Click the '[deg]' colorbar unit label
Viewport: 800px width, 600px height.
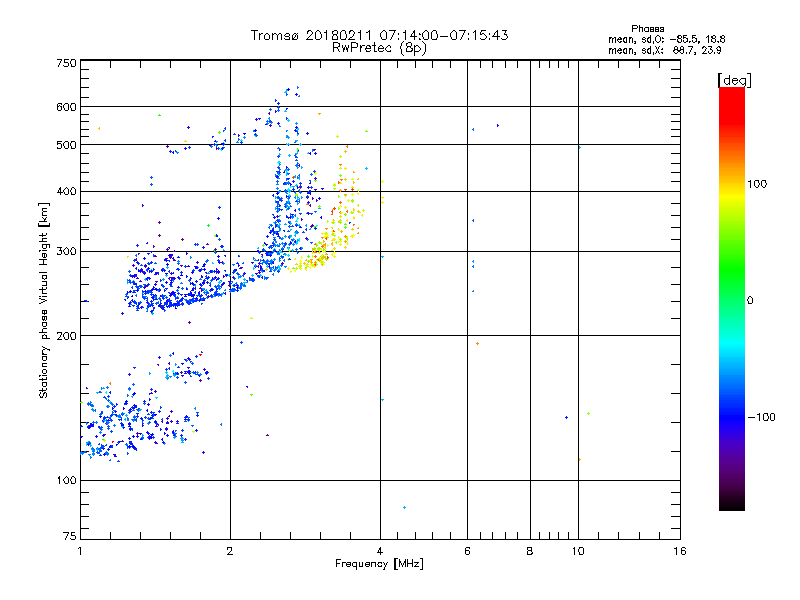pos(734,80)
